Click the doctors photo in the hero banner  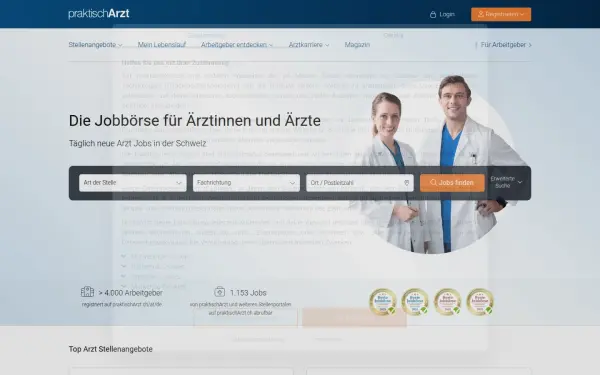[x=440, y=165]
